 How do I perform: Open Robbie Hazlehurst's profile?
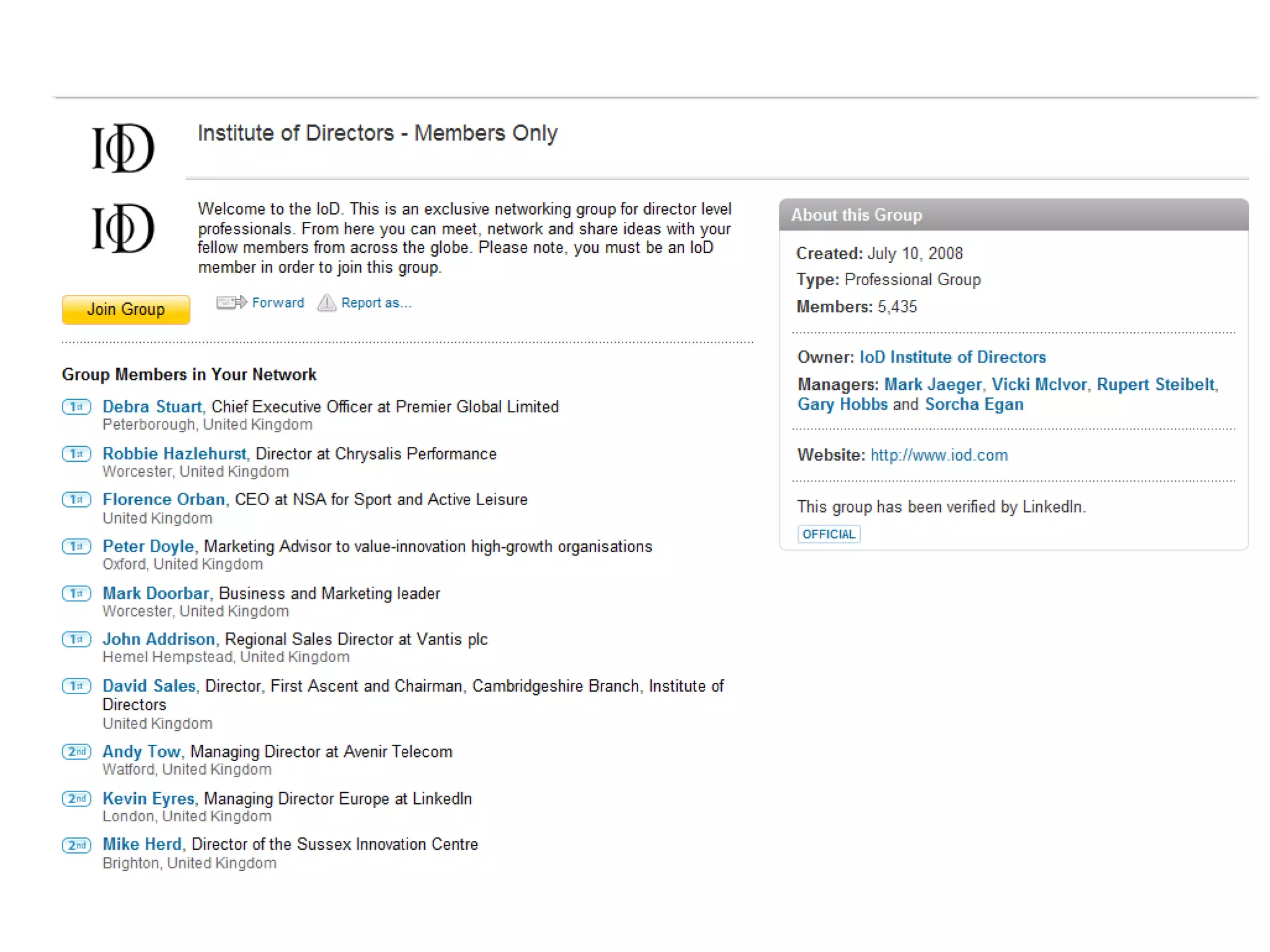tap(174, 454)
